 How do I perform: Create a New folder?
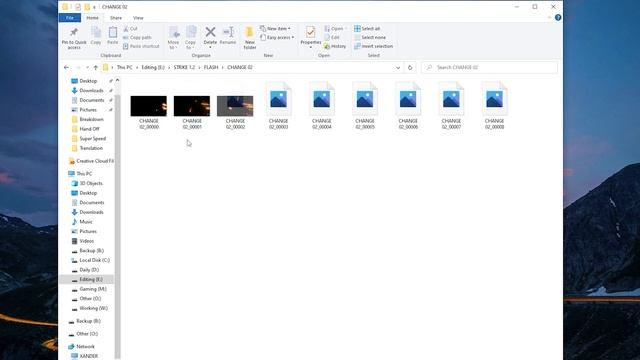249,38
